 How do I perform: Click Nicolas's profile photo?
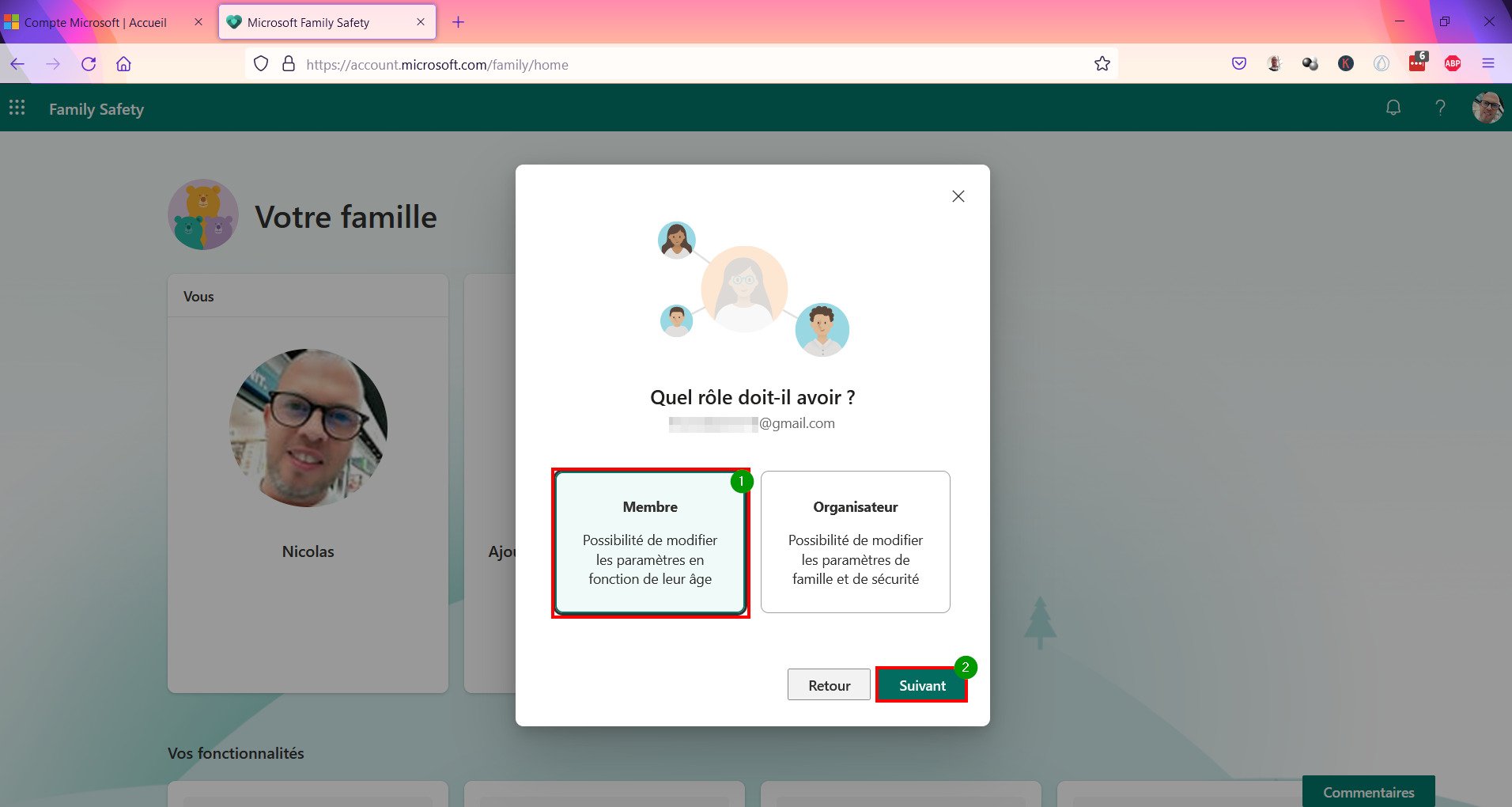pyautogui.click(x=308, y=428)
